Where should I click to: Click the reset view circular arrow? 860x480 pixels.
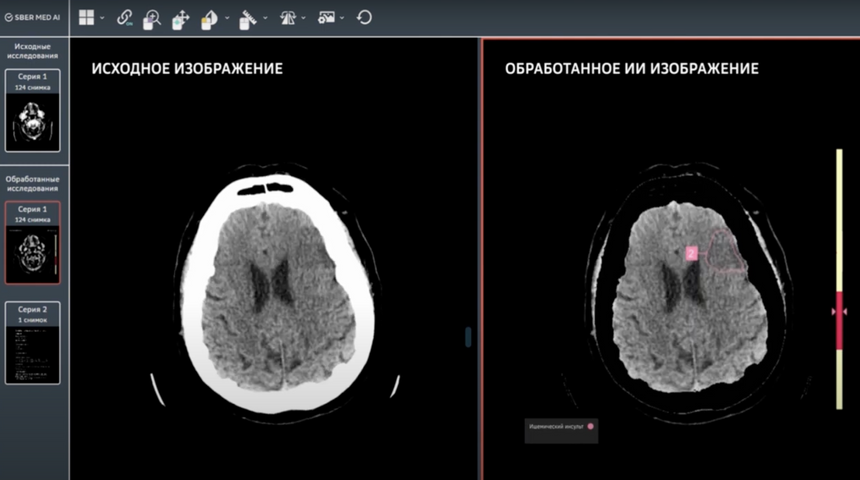[x=364, y=17]
